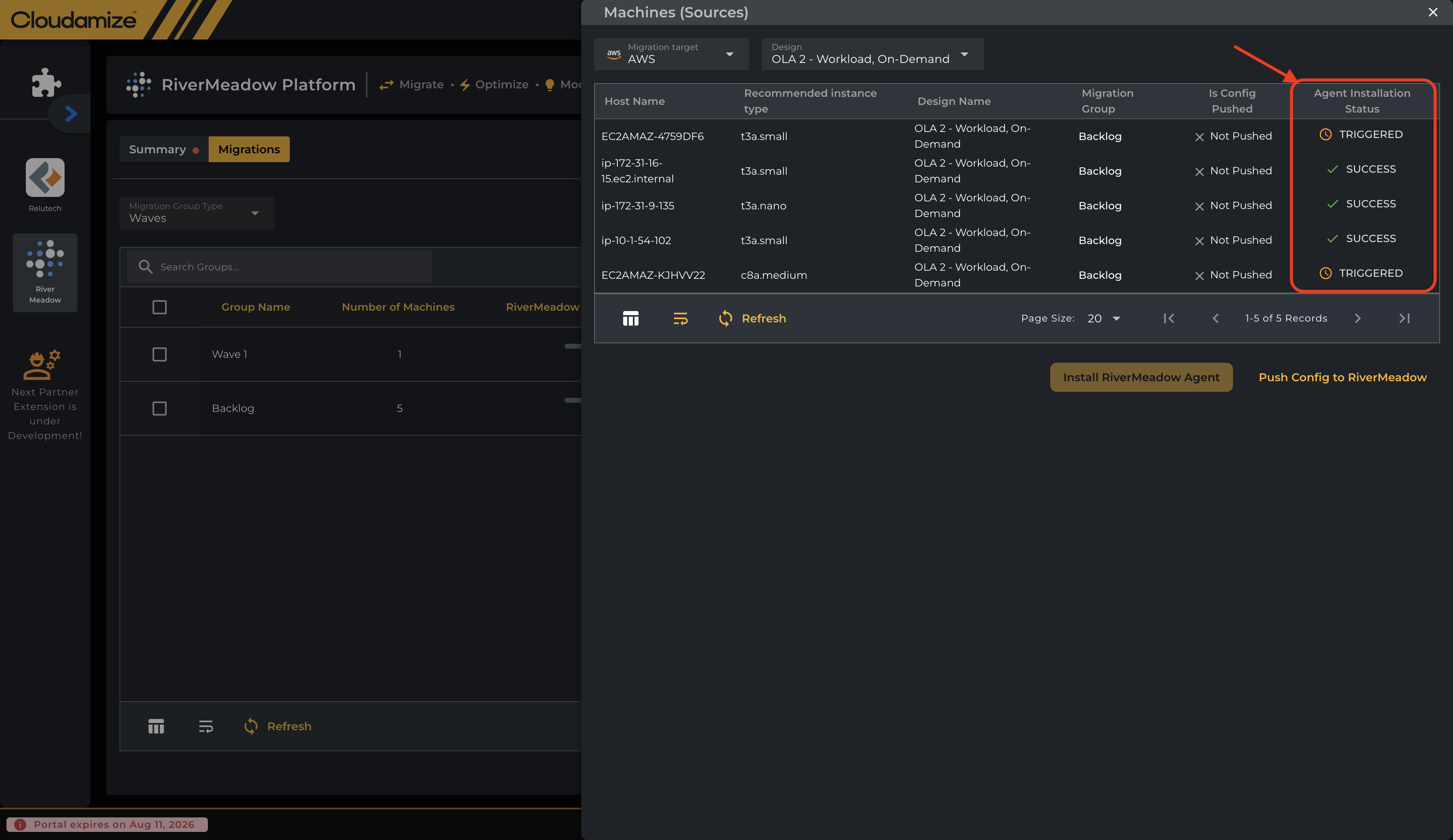Click the c8a.medium instance type cell
This screenshot has width=1453, height=840.
[774, 275]
